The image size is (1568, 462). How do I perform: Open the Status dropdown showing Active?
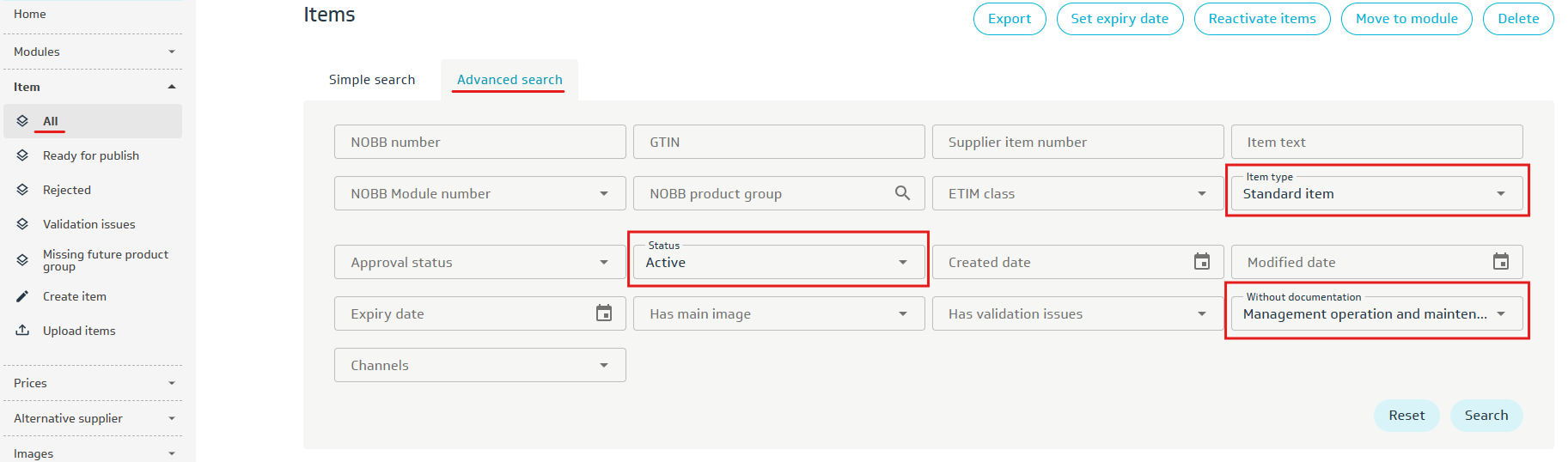778,263
